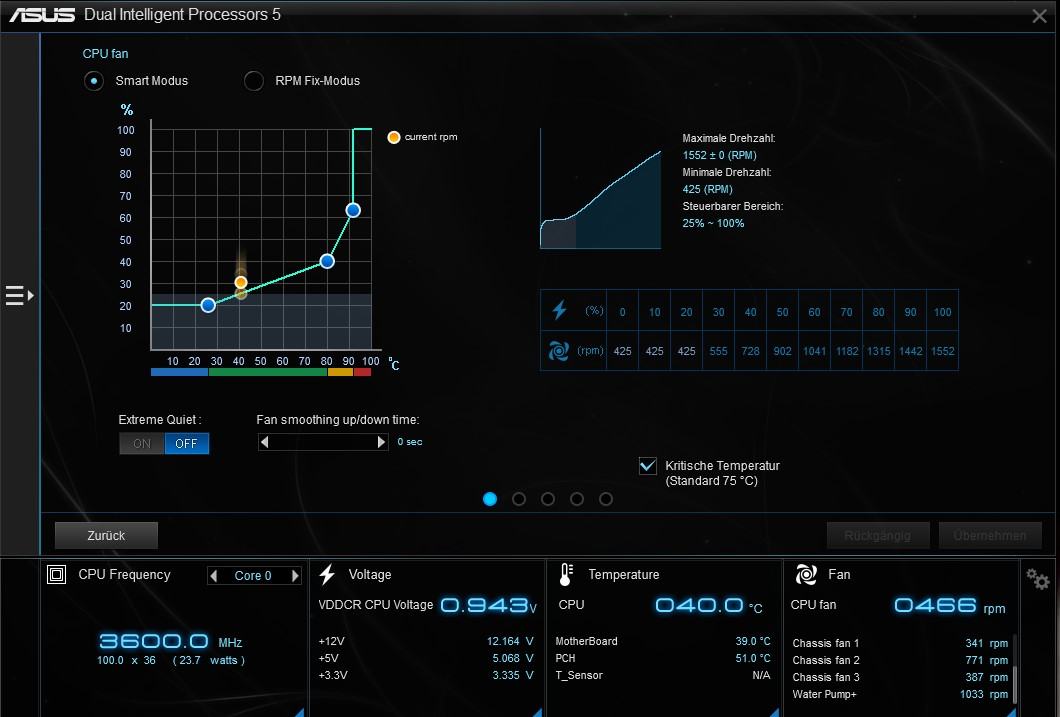Turn Extreme Quiet ON
The image size is (1060, 717).
pos(142,443)
